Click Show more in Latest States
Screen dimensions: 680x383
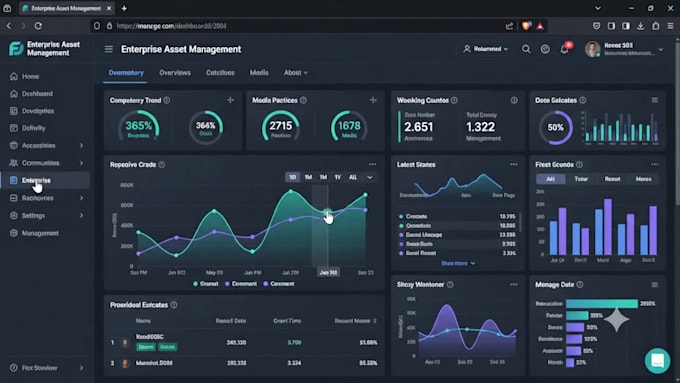[458, 263]
